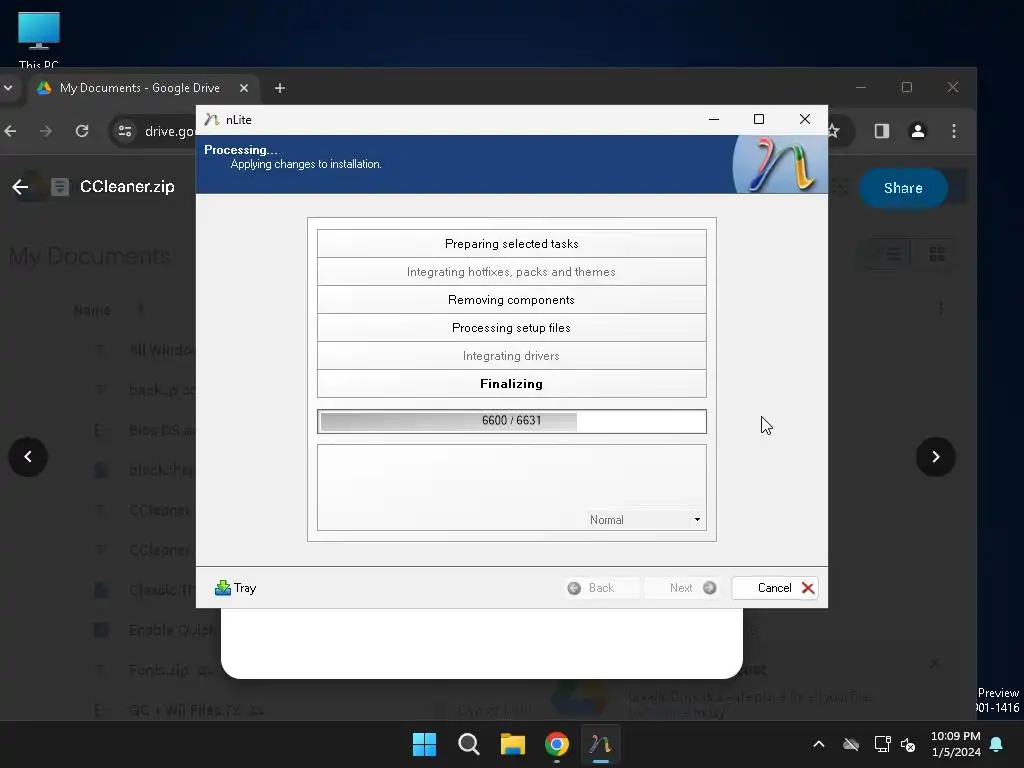This screenshot has width=1024, height=768.
Task: Open a new Chrome tab
Action: (x=280, y=88)
